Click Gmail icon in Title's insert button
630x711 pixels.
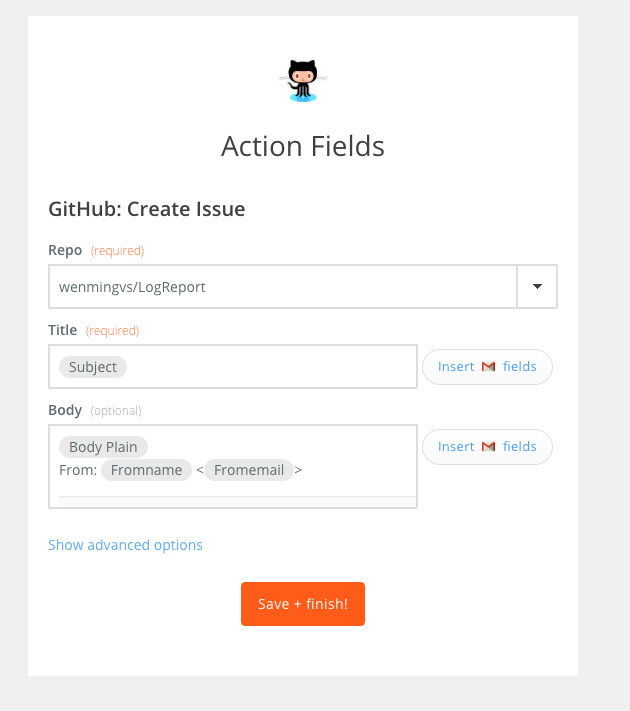tap(488, 366)
